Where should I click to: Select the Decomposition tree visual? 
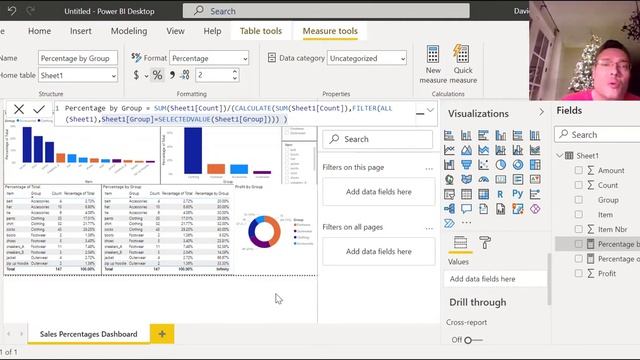tap(449, 209)
